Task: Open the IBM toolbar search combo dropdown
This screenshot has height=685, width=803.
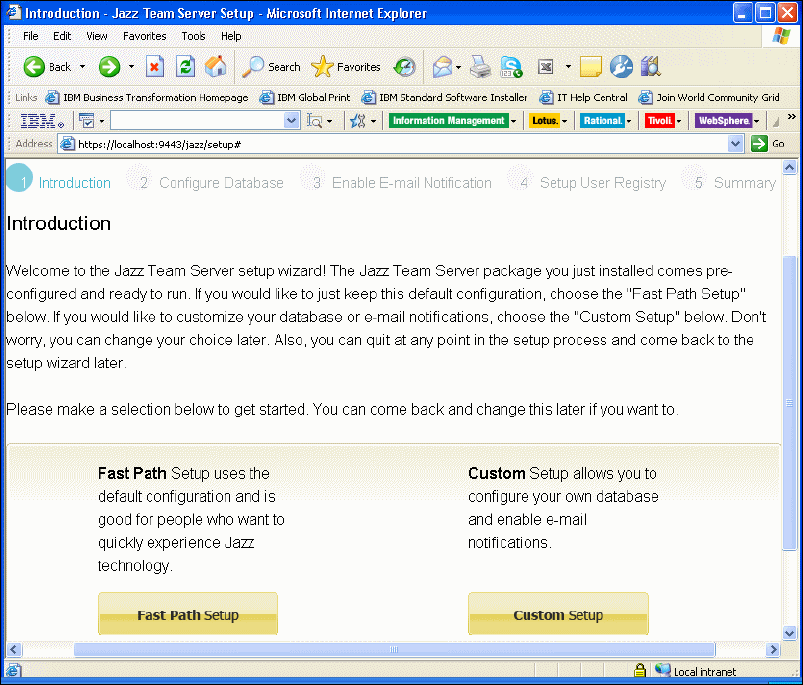Action: [291, 121]
